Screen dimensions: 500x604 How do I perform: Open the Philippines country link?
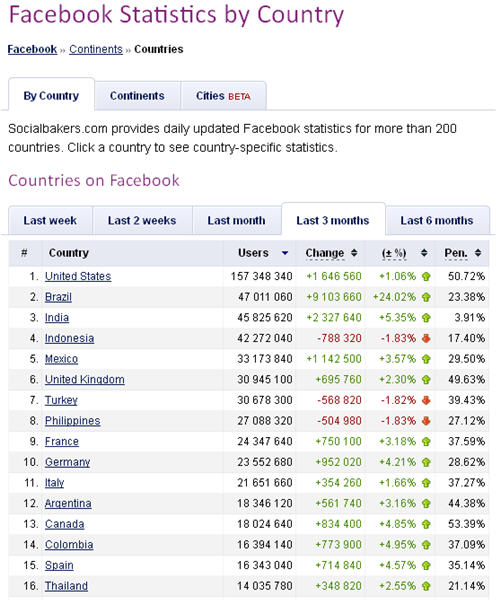(x=72, y=421)
